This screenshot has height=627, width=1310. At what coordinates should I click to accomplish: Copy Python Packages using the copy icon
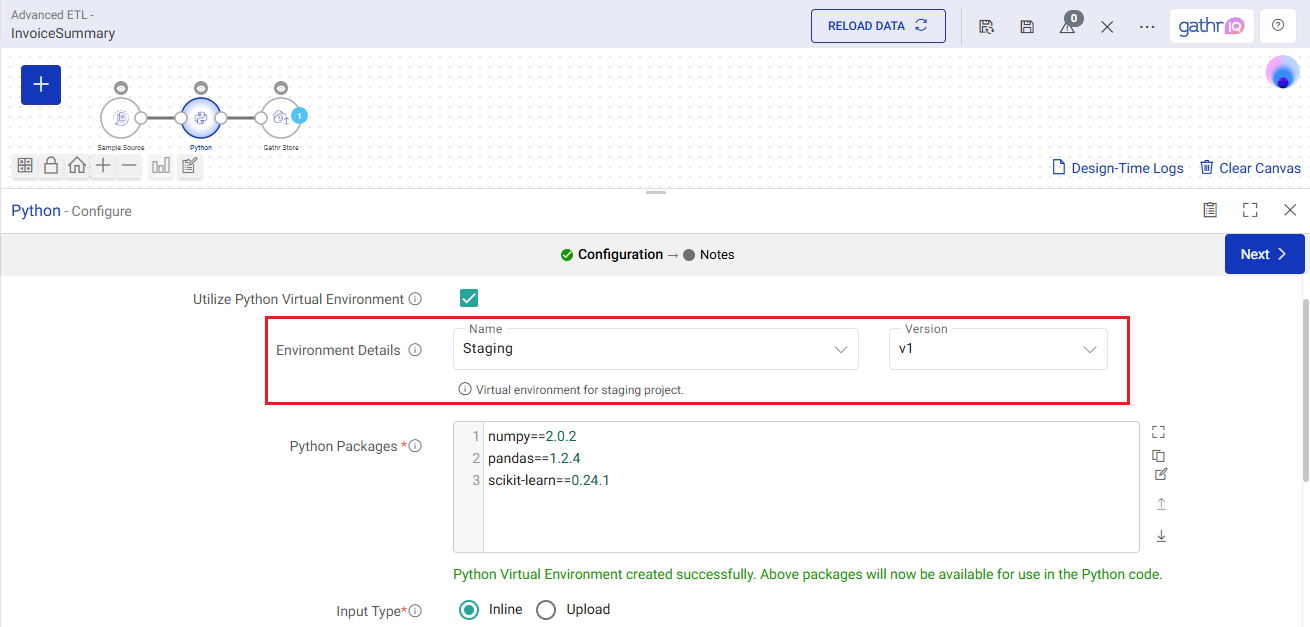pyautogui.click(x=1159, y=455)
